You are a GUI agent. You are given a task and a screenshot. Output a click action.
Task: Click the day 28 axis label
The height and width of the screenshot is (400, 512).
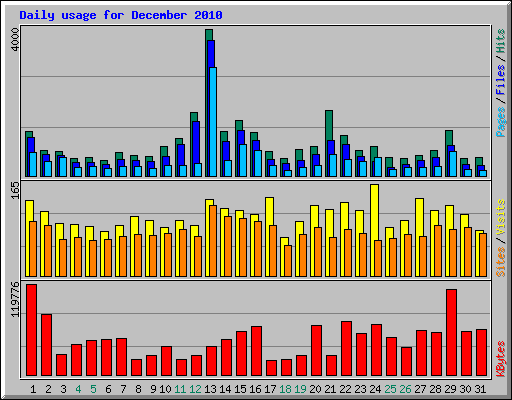[435, 389]
